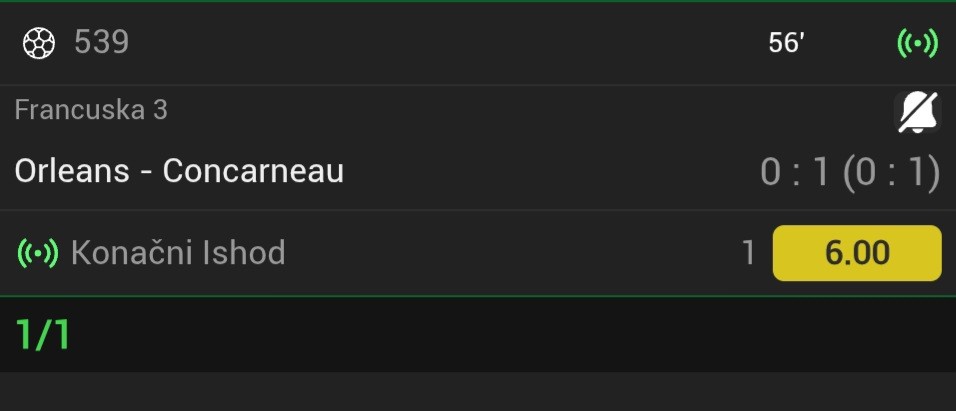Click the live broadcast icon beside 56'
The image size is (956, 411).
pos(917,43)
